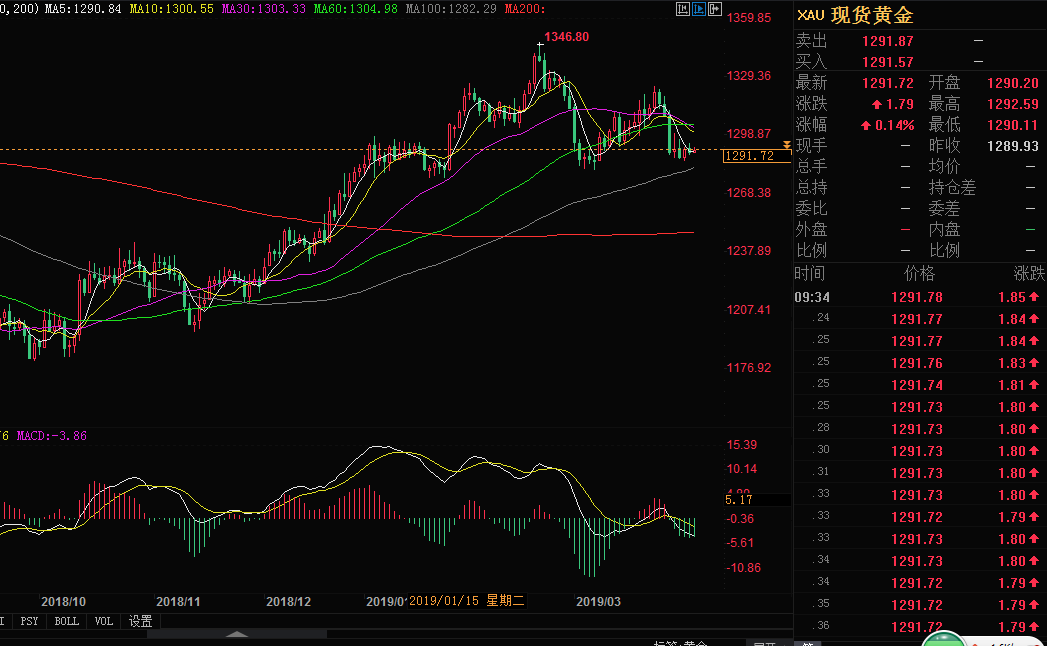Expand the panel with the bottom up-triangle
Screen dimensions: 1047x646
(x=236, y=634)
